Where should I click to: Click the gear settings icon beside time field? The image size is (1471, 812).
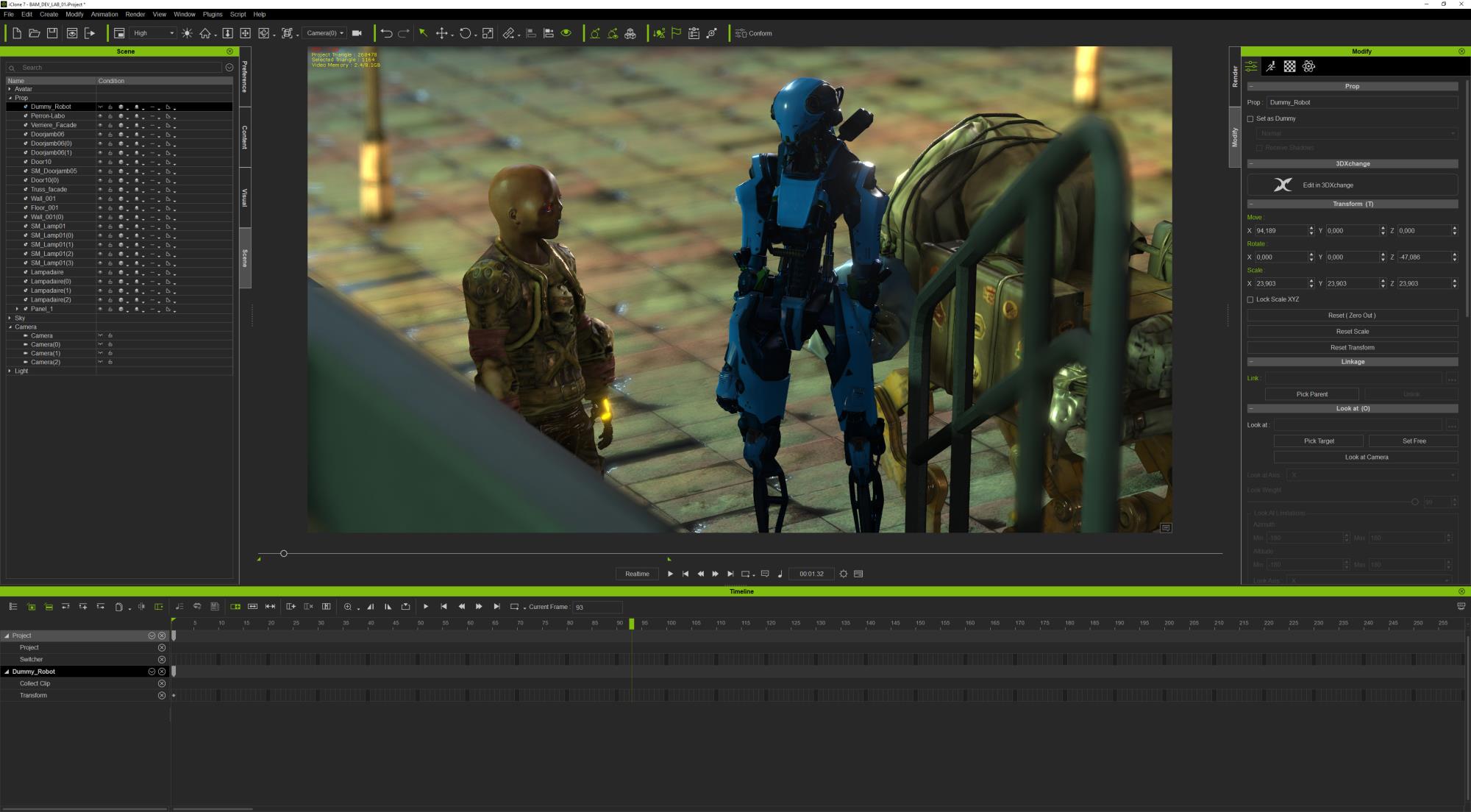coord(844,574)
